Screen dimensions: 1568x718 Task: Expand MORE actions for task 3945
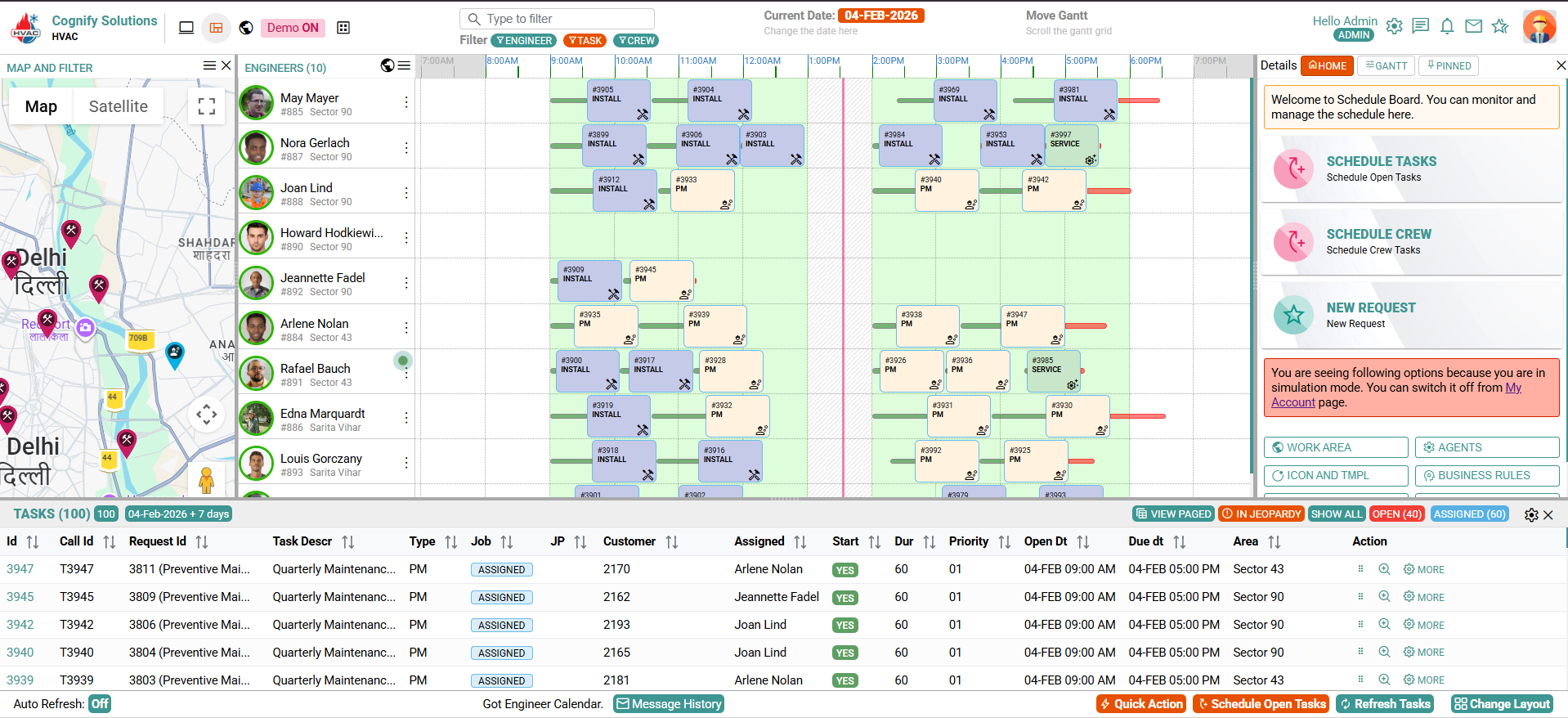[x=1424, y=597]
